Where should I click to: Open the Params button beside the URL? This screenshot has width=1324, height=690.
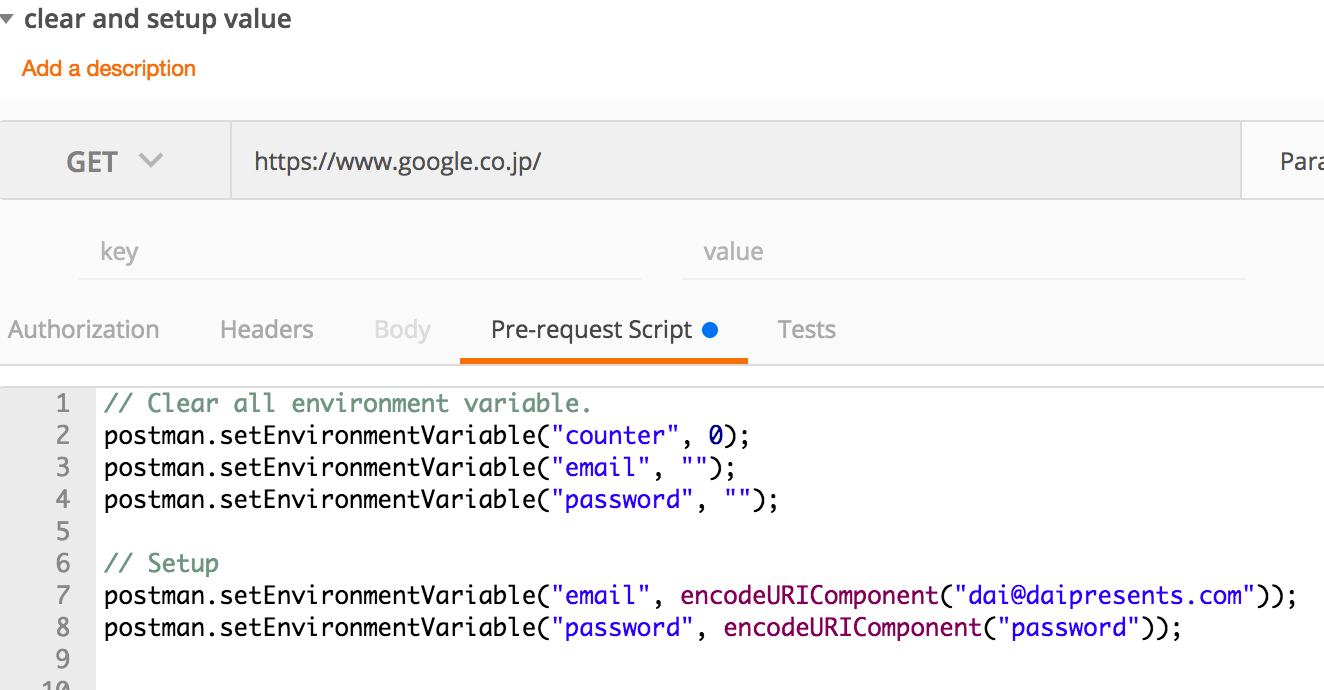(x=1300, y=162)
